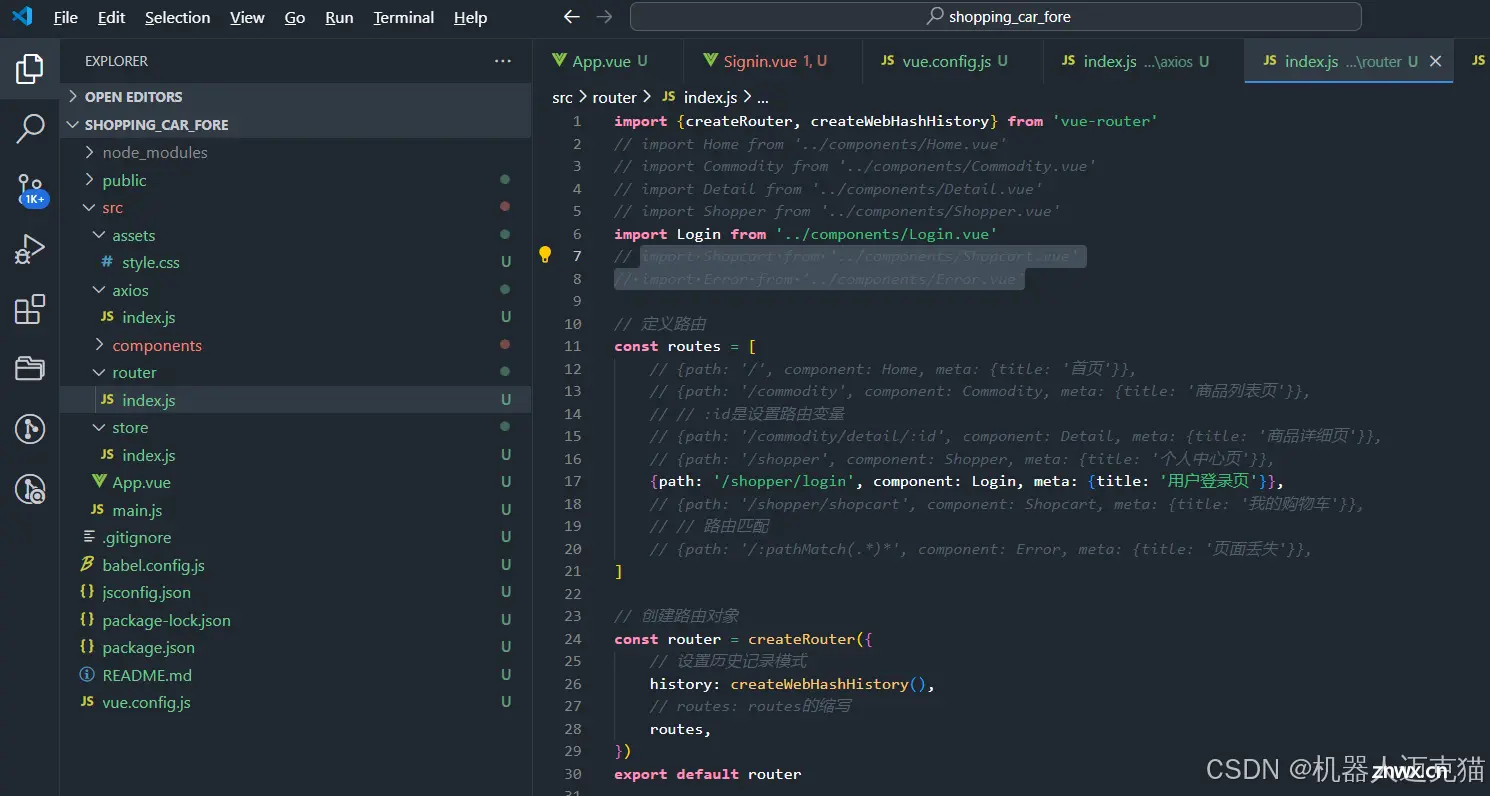The image size is (1490, 796).
Task: Open the File menu
Action: 65,17
